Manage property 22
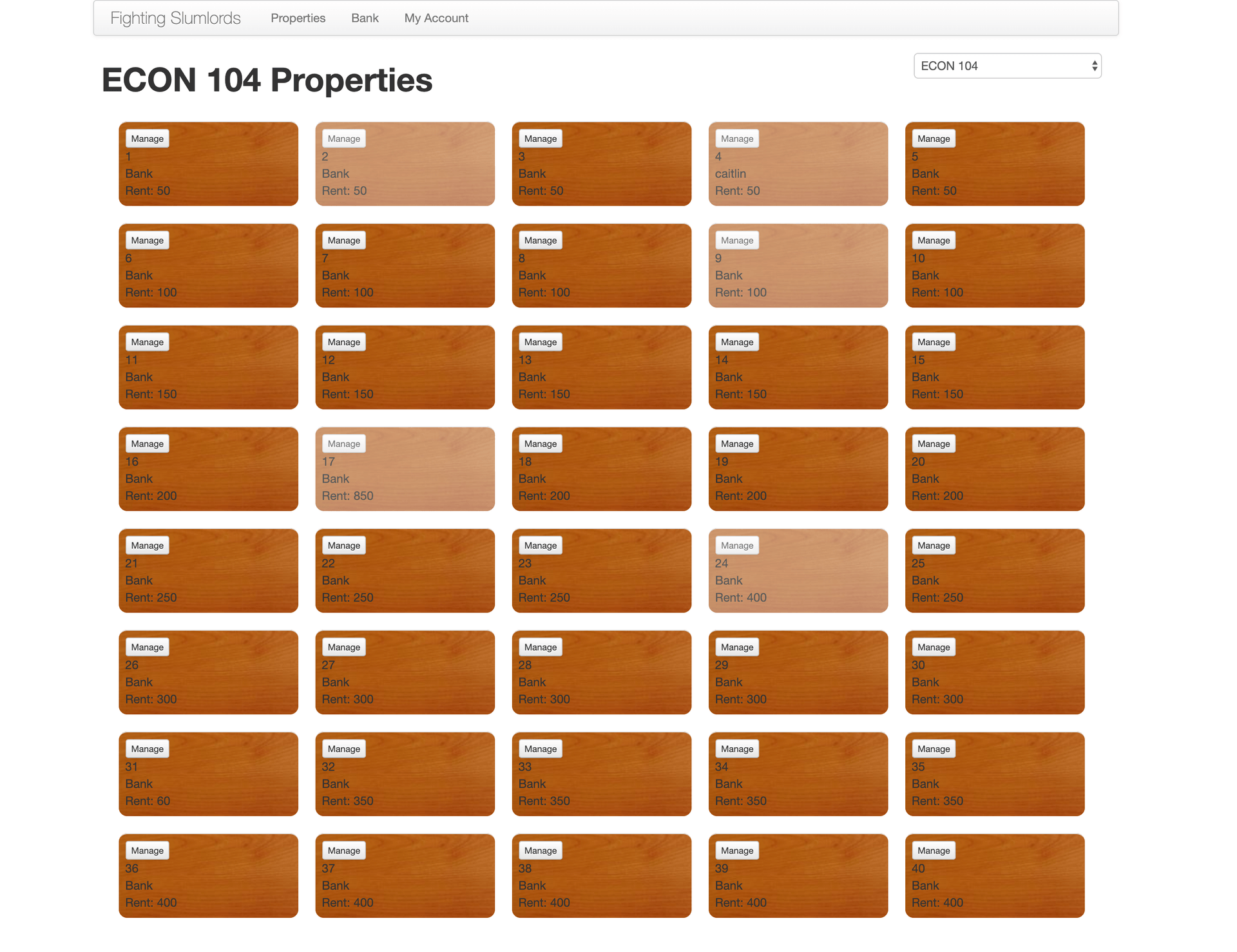Viewport: 1237px width, 952px height. (343, 546)
